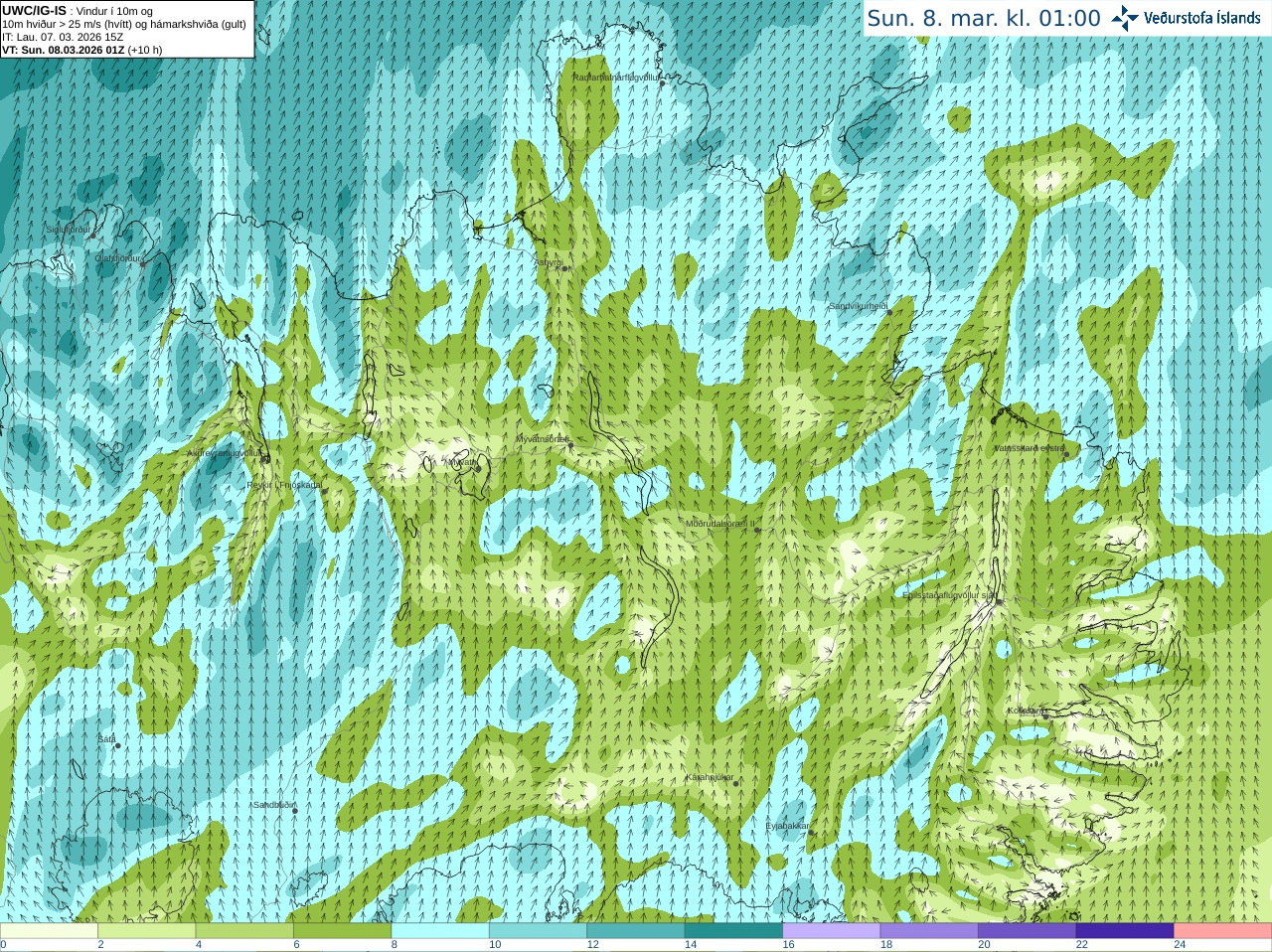Click the 10–12 m/s light teal legend swatch

pyautogui.click(x=538, y=930)
